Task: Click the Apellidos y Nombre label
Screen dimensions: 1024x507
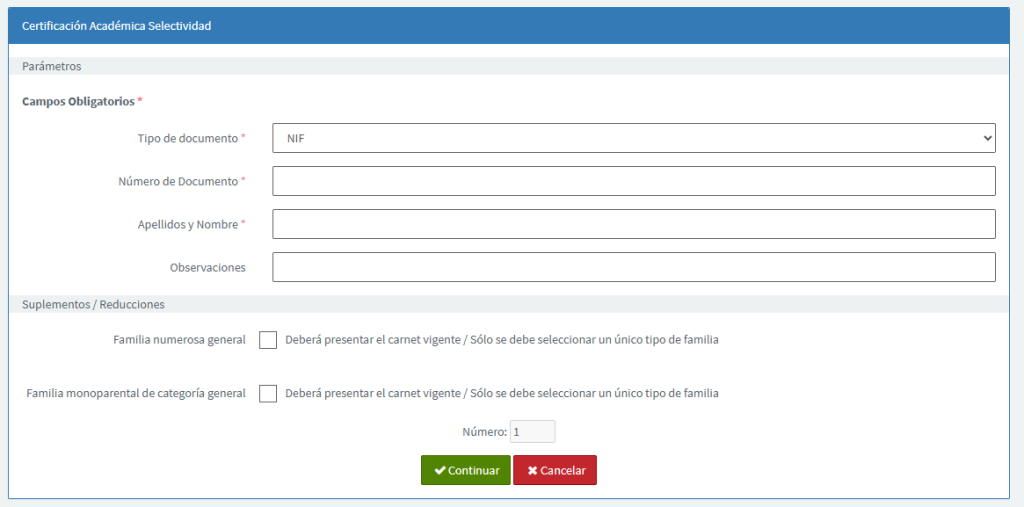Action: (x=188, y=224)
